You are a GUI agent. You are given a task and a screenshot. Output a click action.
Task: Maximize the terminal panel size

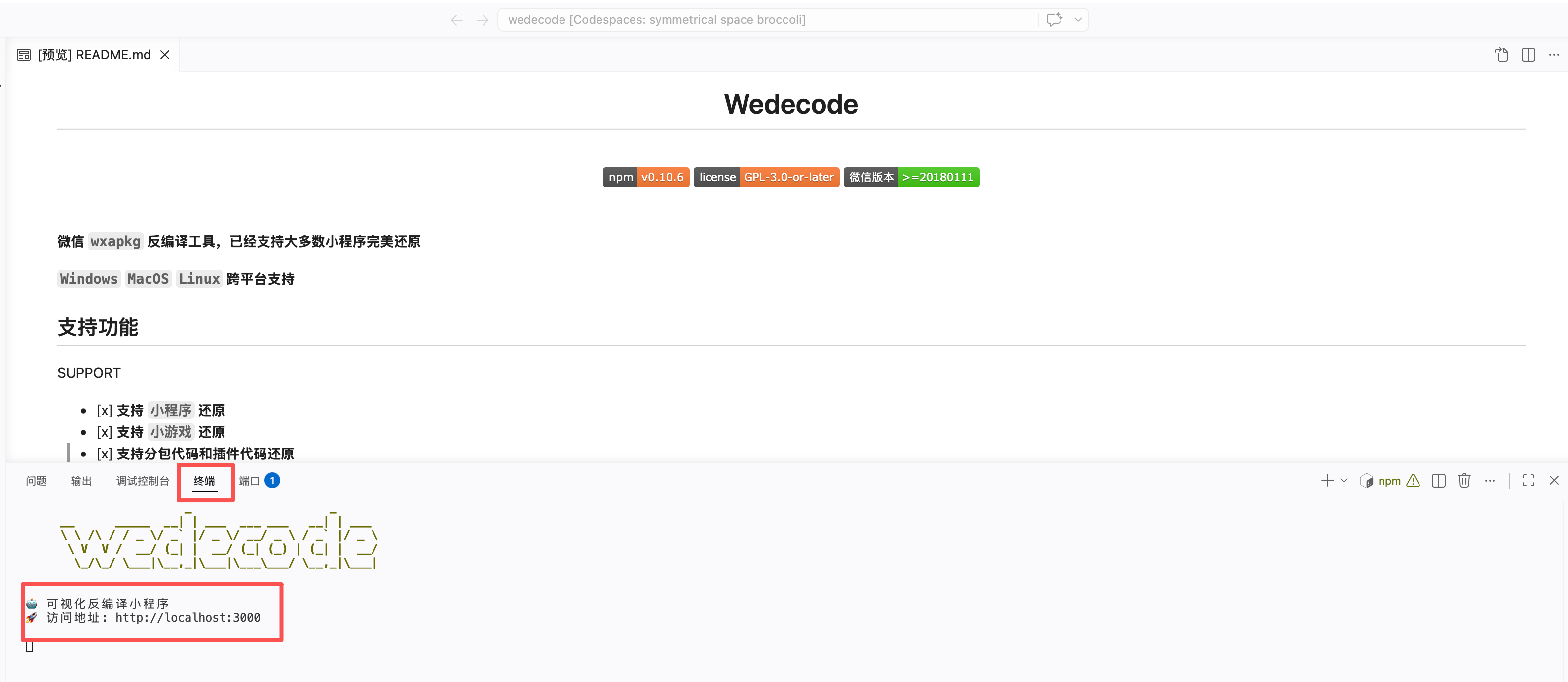(x=1528, y=481)
